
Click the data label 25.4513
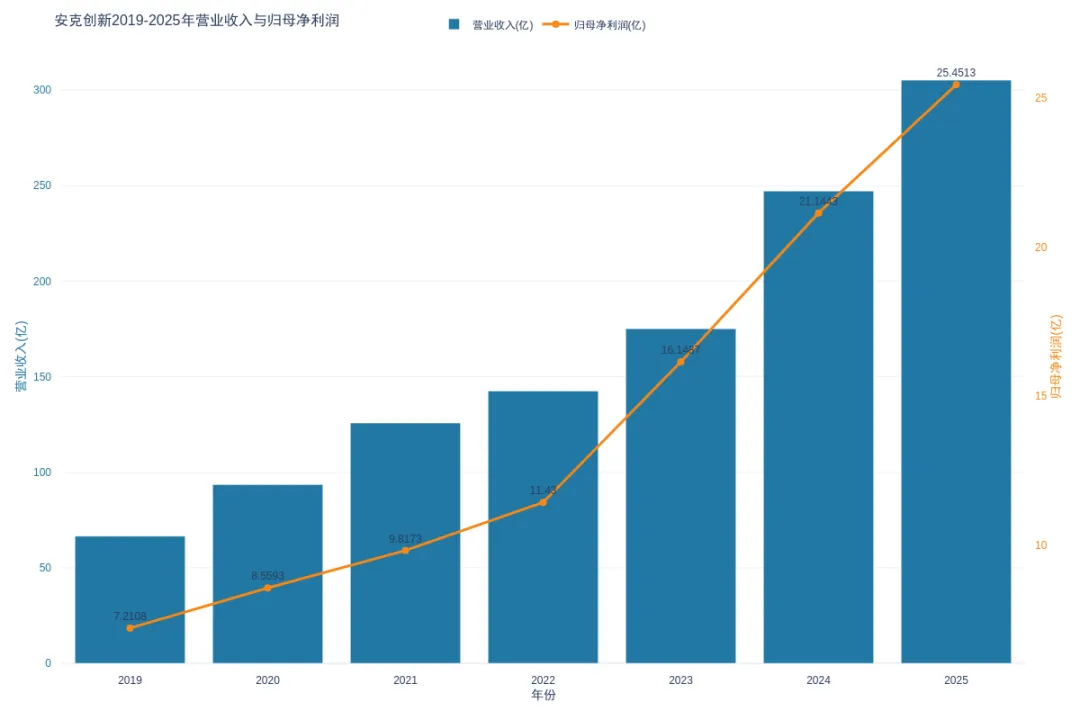pos(956,72)
